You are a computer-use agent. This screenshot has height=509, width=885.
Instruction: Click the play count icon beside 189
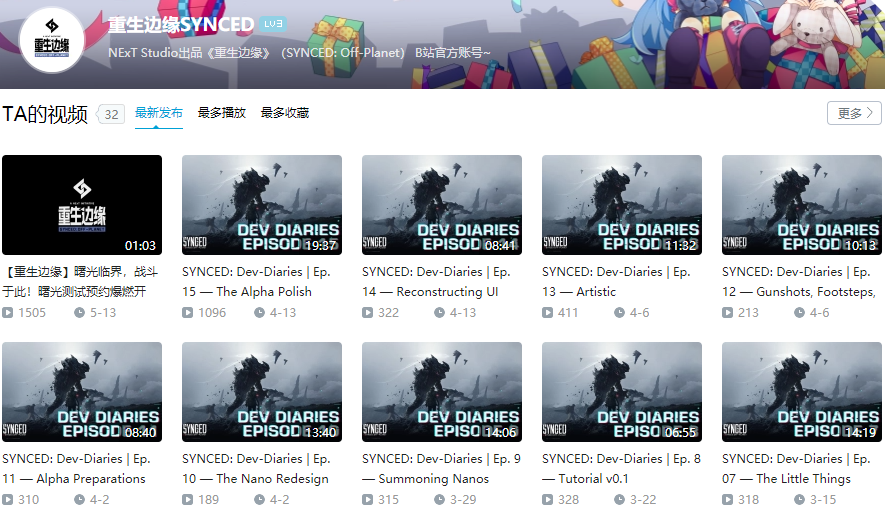[x=187, y=499]
